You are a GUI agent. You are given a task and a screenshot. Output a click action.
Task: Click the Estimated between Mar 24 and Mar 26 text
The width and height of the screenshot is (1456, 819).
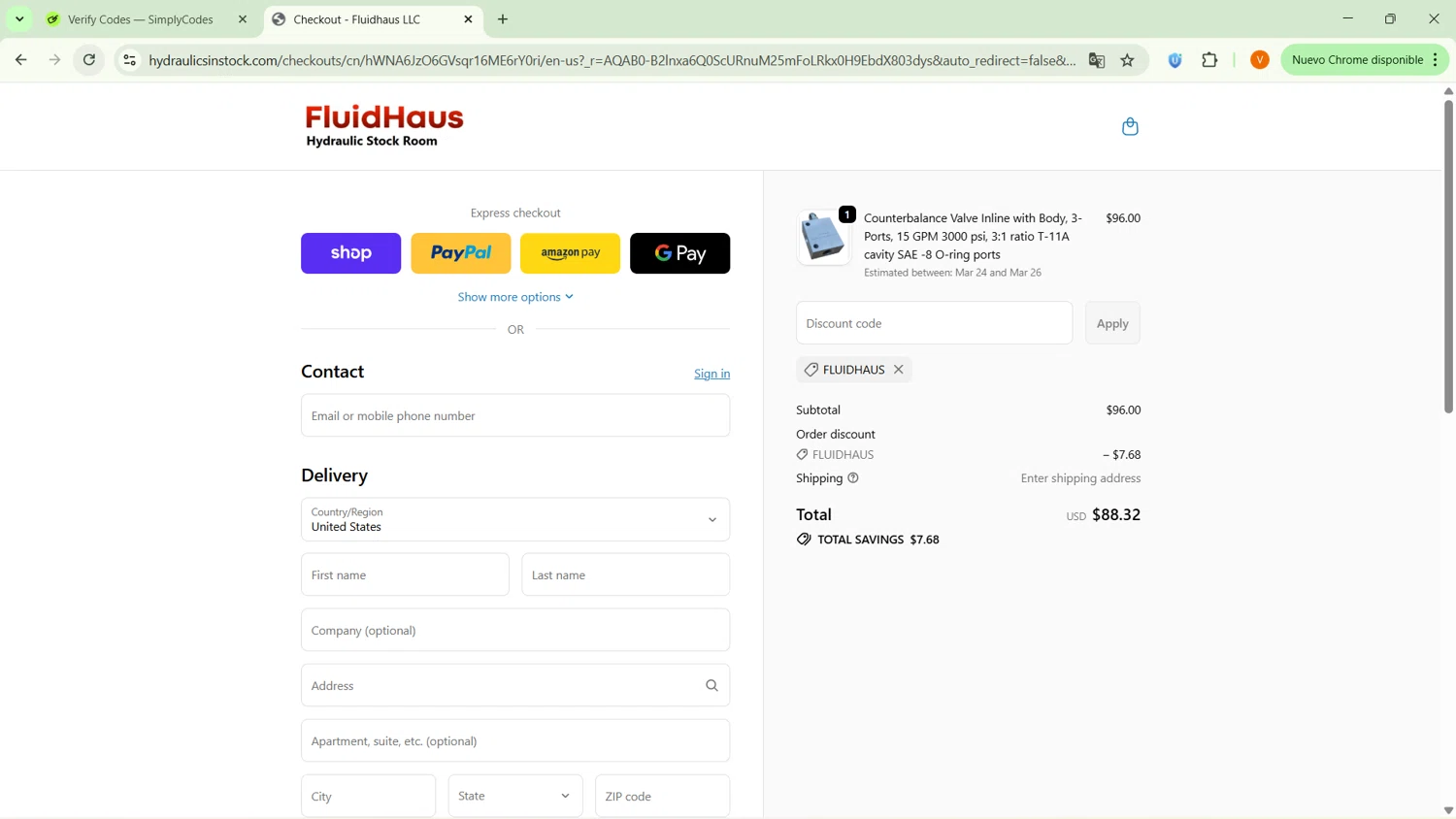[952, 273]
